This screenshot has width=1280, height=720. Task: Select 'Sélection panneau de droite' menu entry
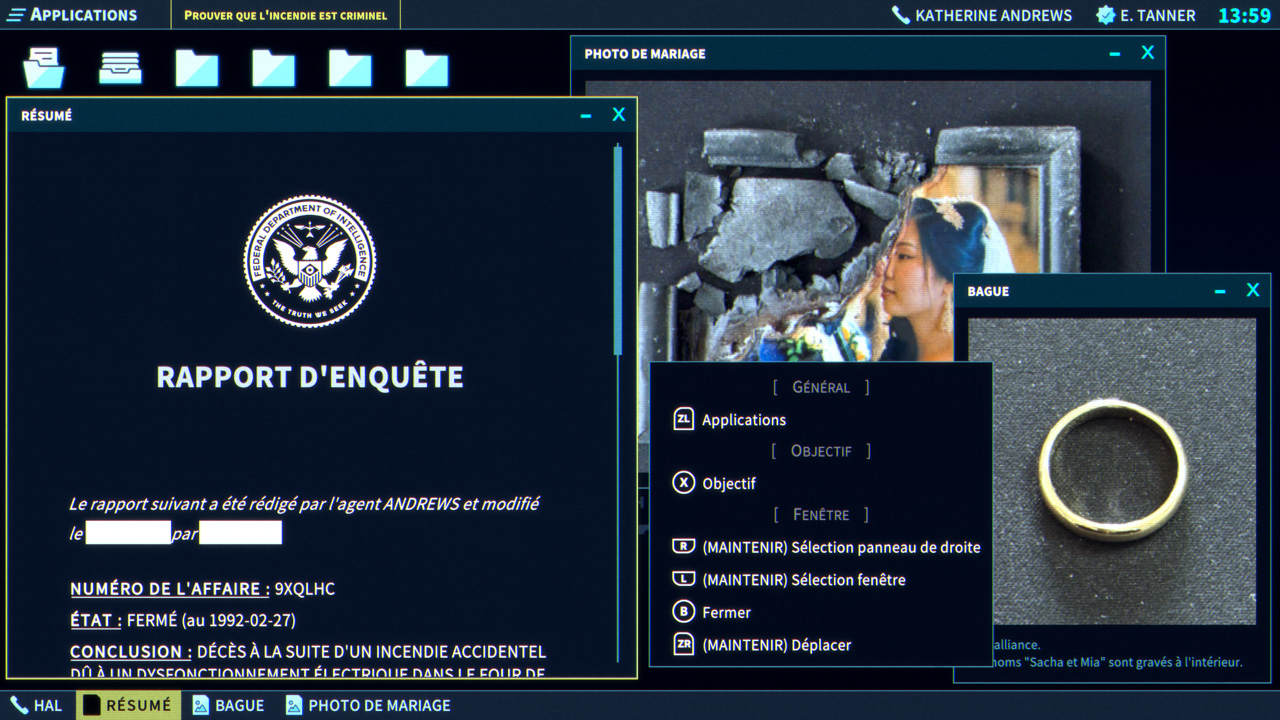coord(840,547)
